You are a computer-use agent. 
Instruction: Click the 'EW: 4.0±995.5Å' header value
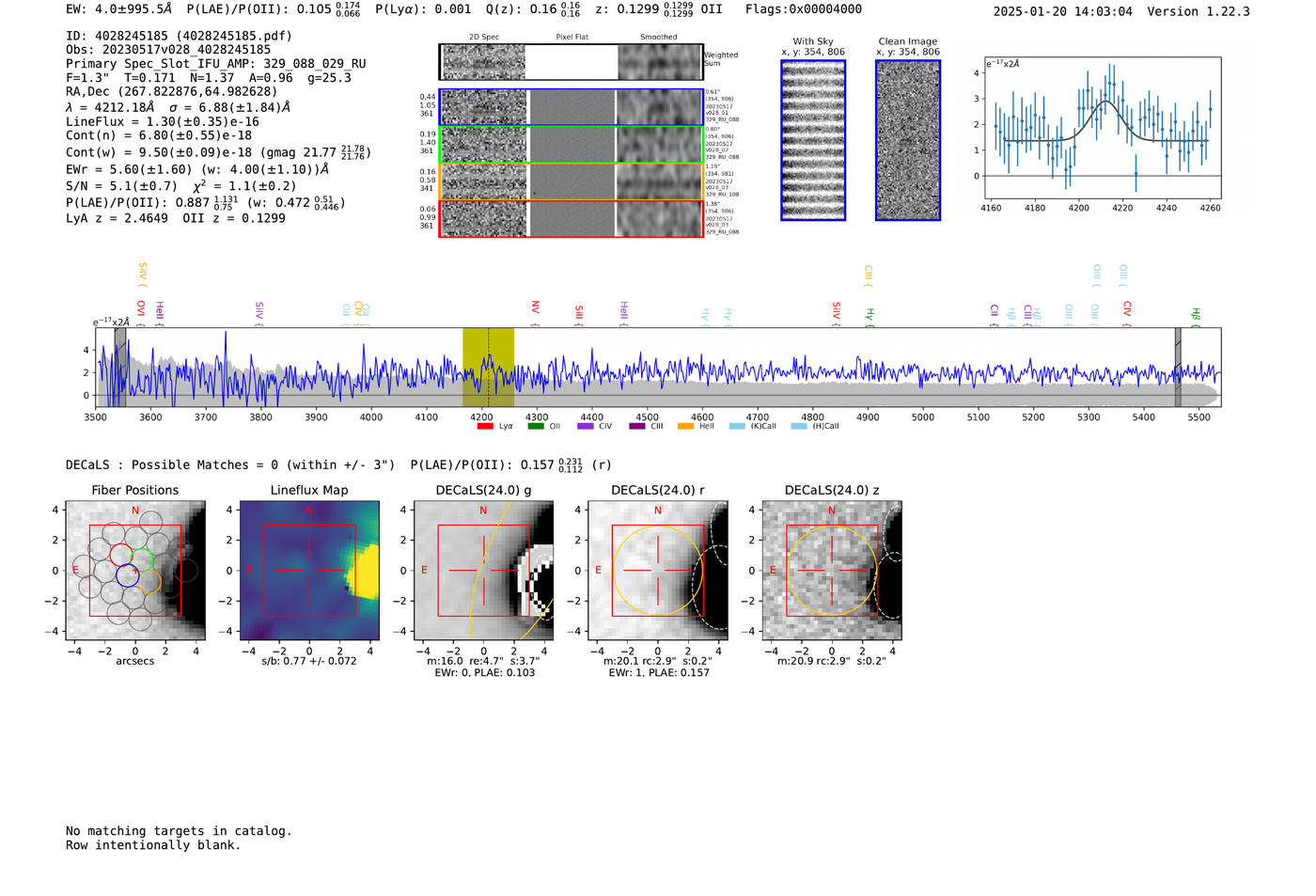(x=119, y=9)
